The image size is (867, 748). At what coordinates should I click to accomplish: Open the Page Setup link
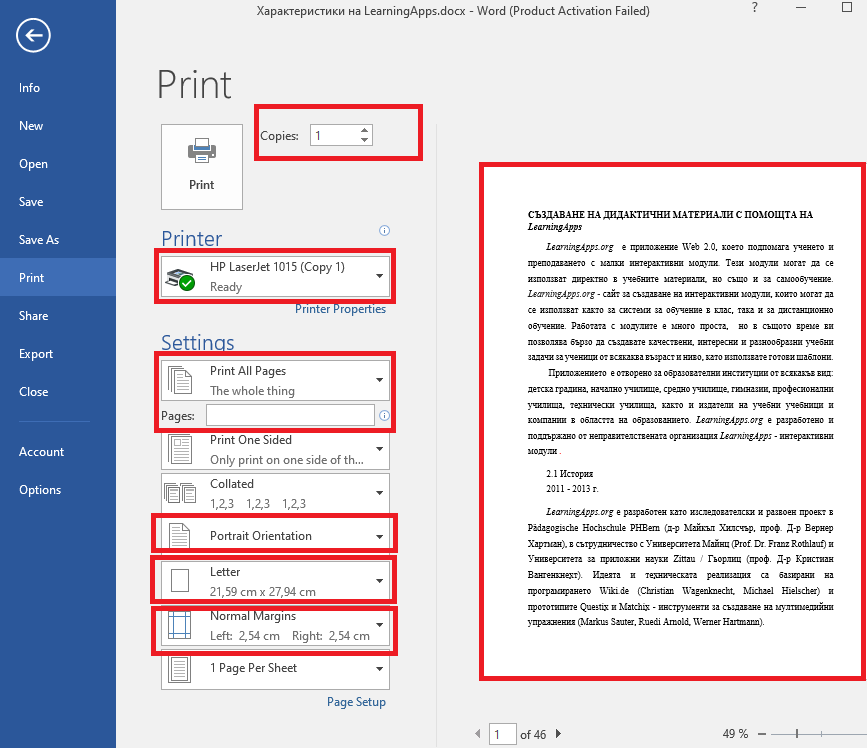(356, 702)
